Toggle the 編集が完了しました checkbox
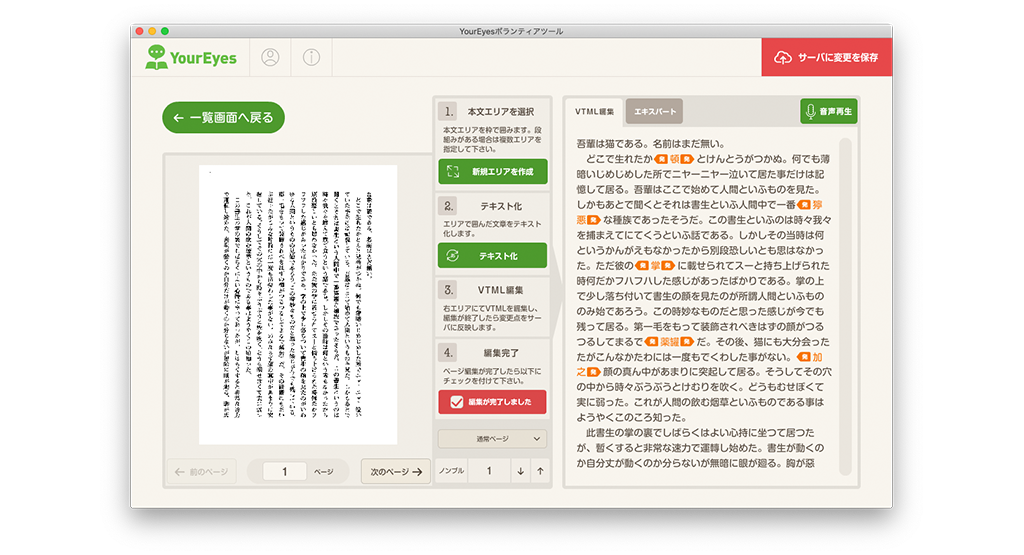The height and width of the screenshot is (555, 1024). click(x=457, y=402)
